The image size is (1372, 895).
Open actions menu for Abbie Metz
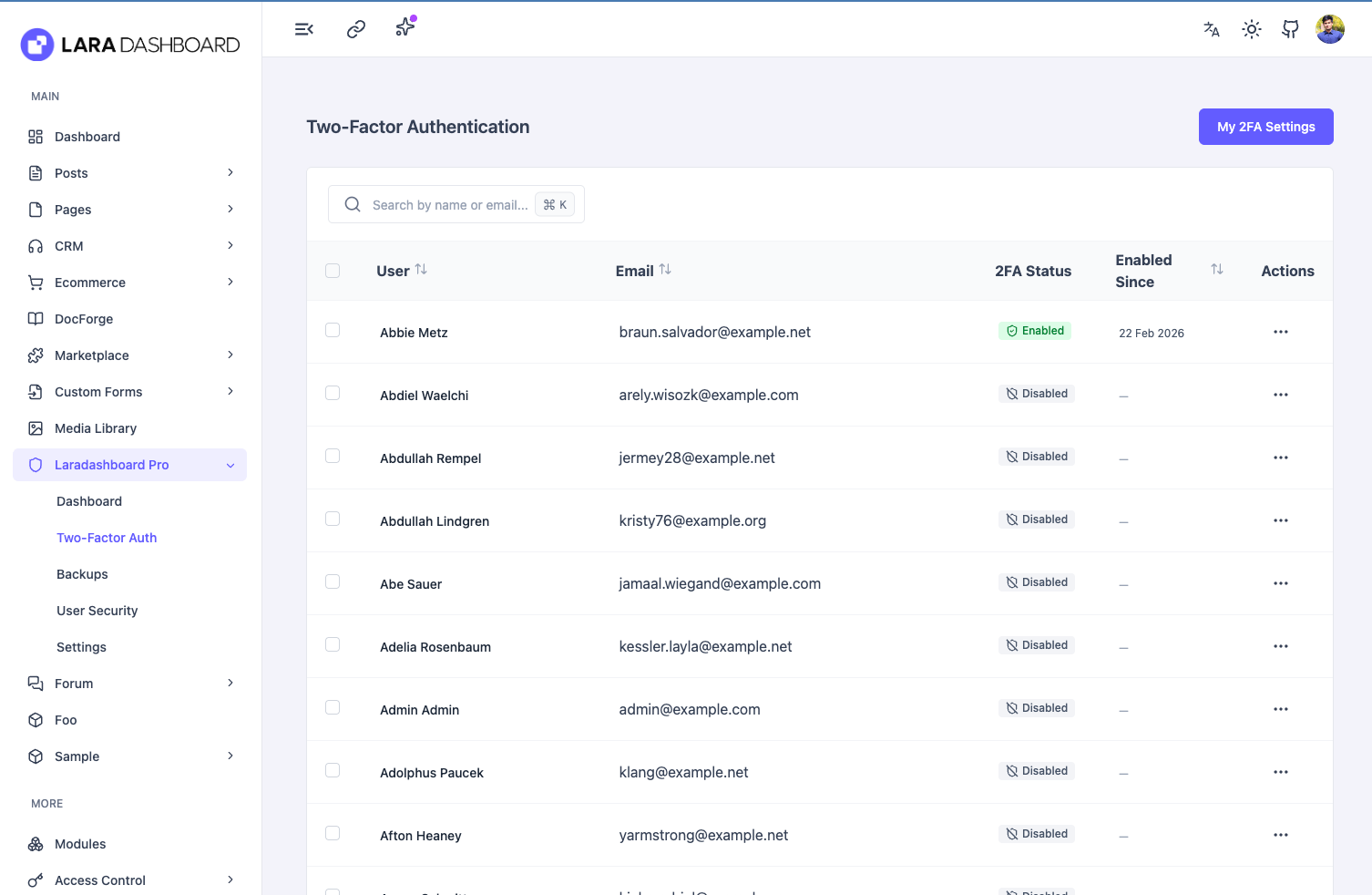coord(1281,332)
